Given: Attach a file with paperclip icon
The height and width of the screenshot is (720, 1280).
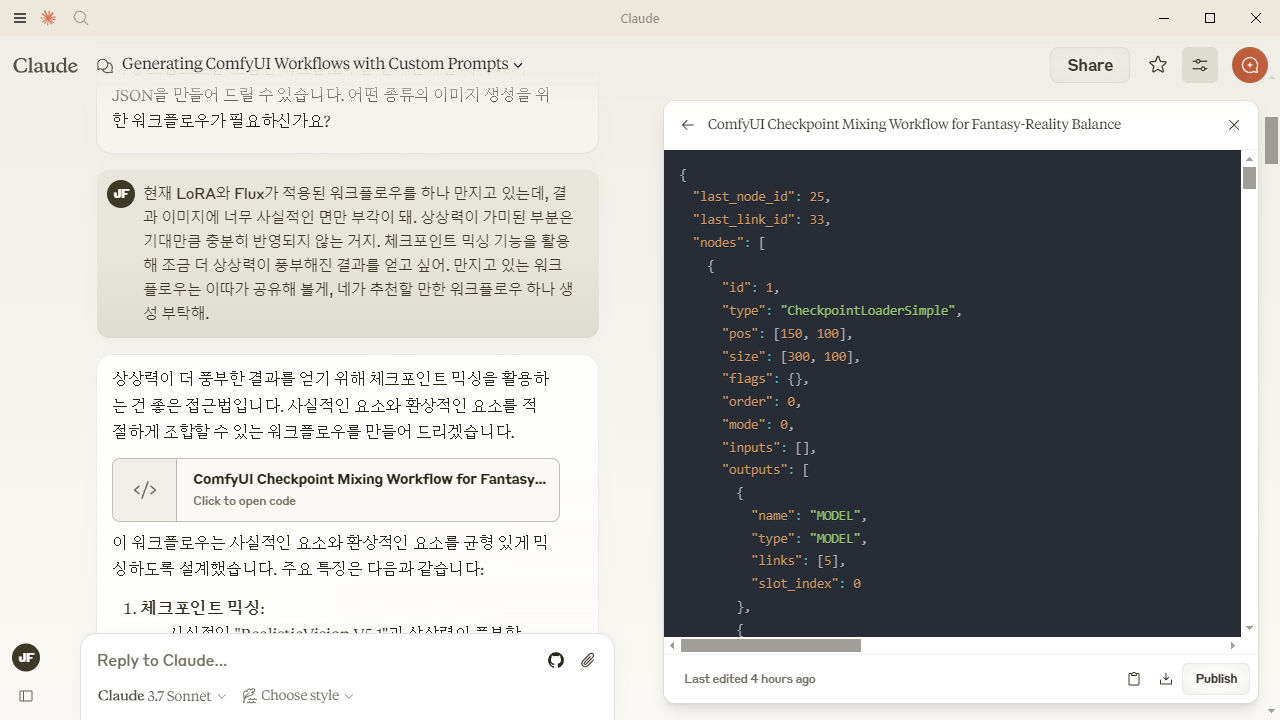Looking at the screenshot, I should point(588,660).
